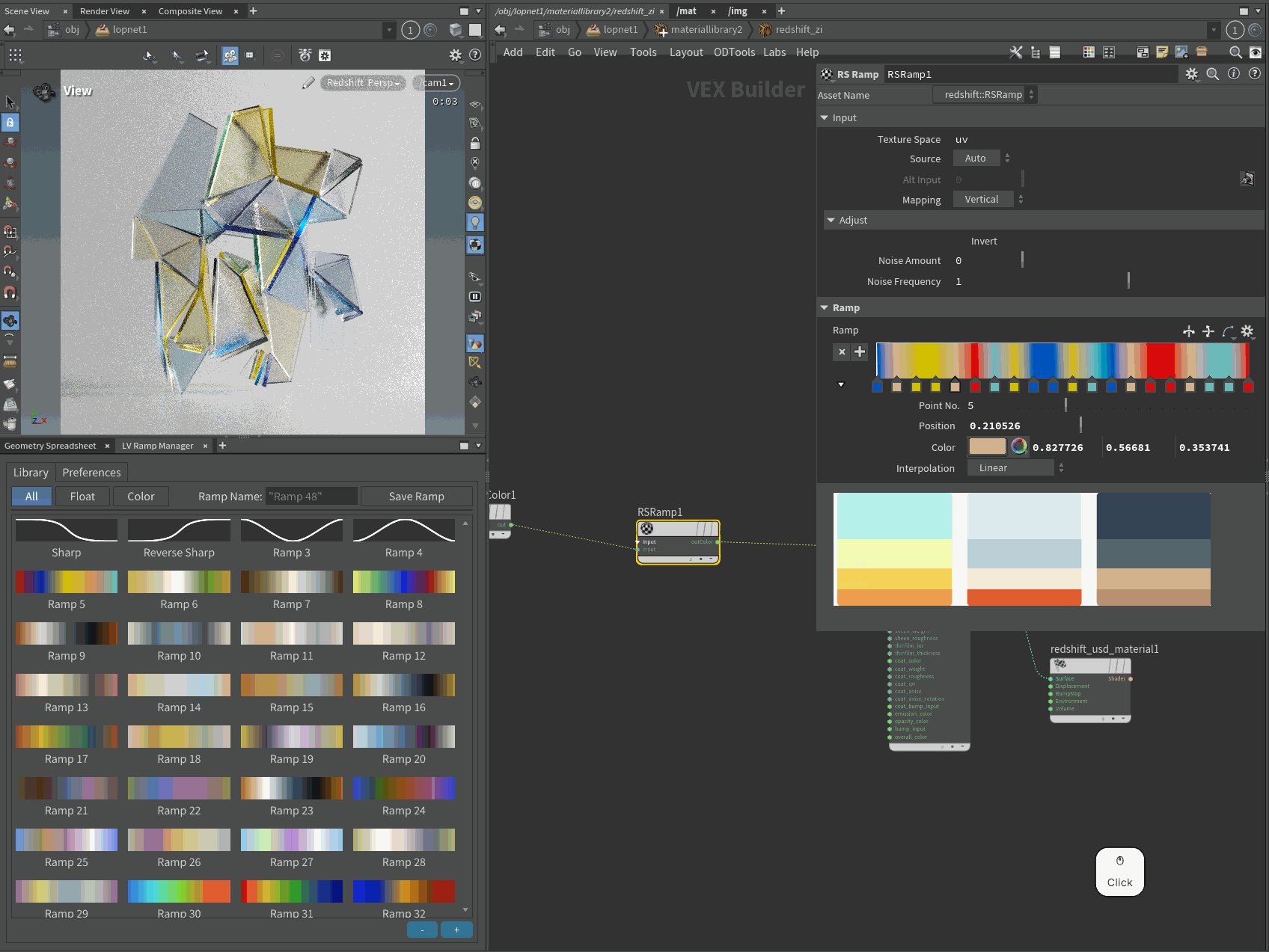Viewport: 1269px width, 952px height.
Task: Click the add background image icon
Action: [1181, 52]
